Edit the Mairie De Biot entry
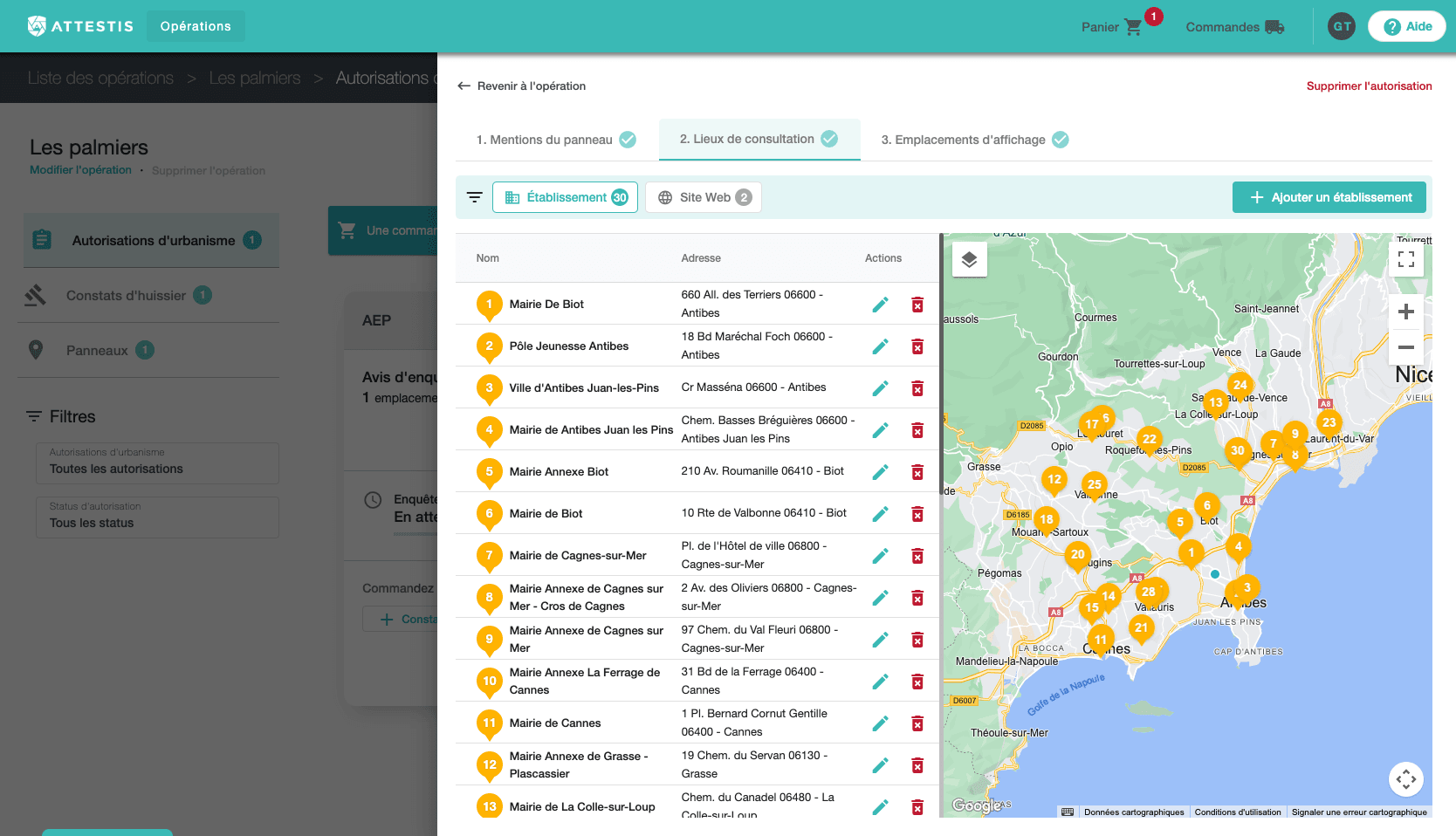Screen dimensions: 1456x836 pos(880,305)
